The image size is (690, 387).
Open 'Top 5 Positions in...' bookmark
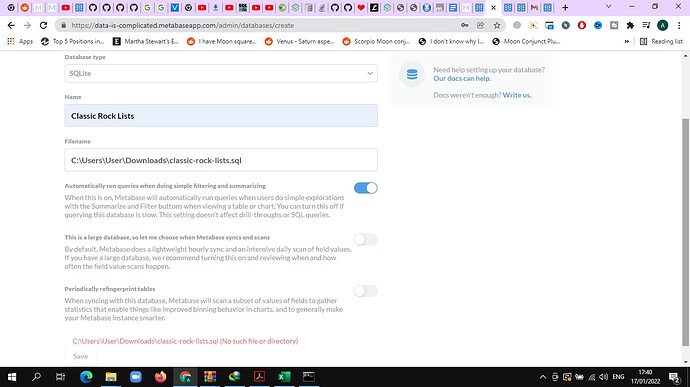pos(73,41)
